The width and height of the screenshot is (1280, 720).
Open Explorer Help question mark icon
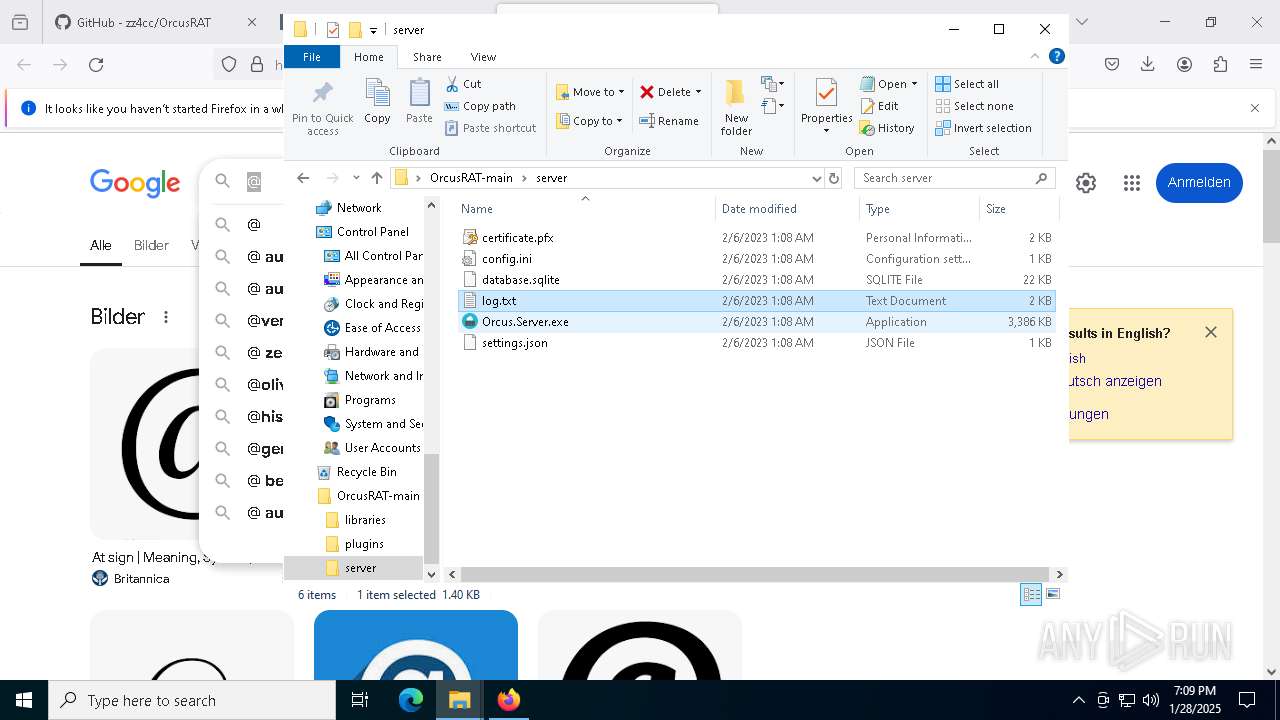pos(1056,57)
